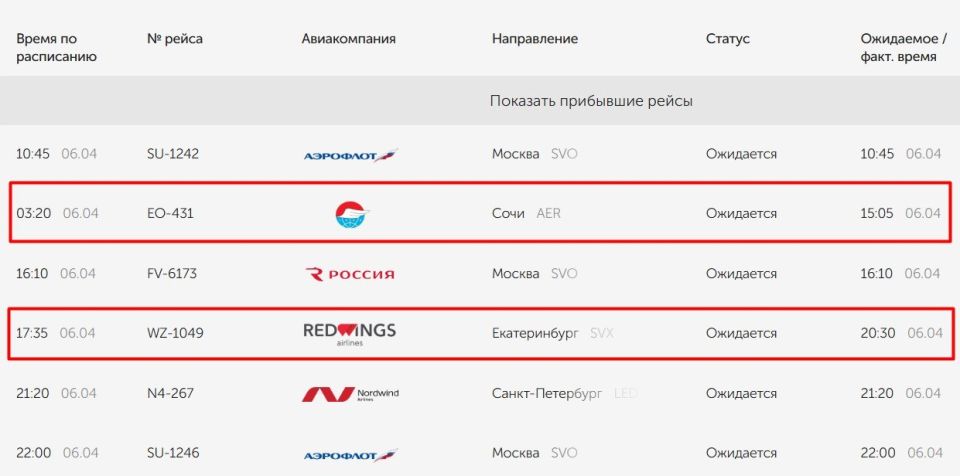Viewport: 960px width, 476px height.
Task: Click the Сочи AER destination
Action: (526, 213)
